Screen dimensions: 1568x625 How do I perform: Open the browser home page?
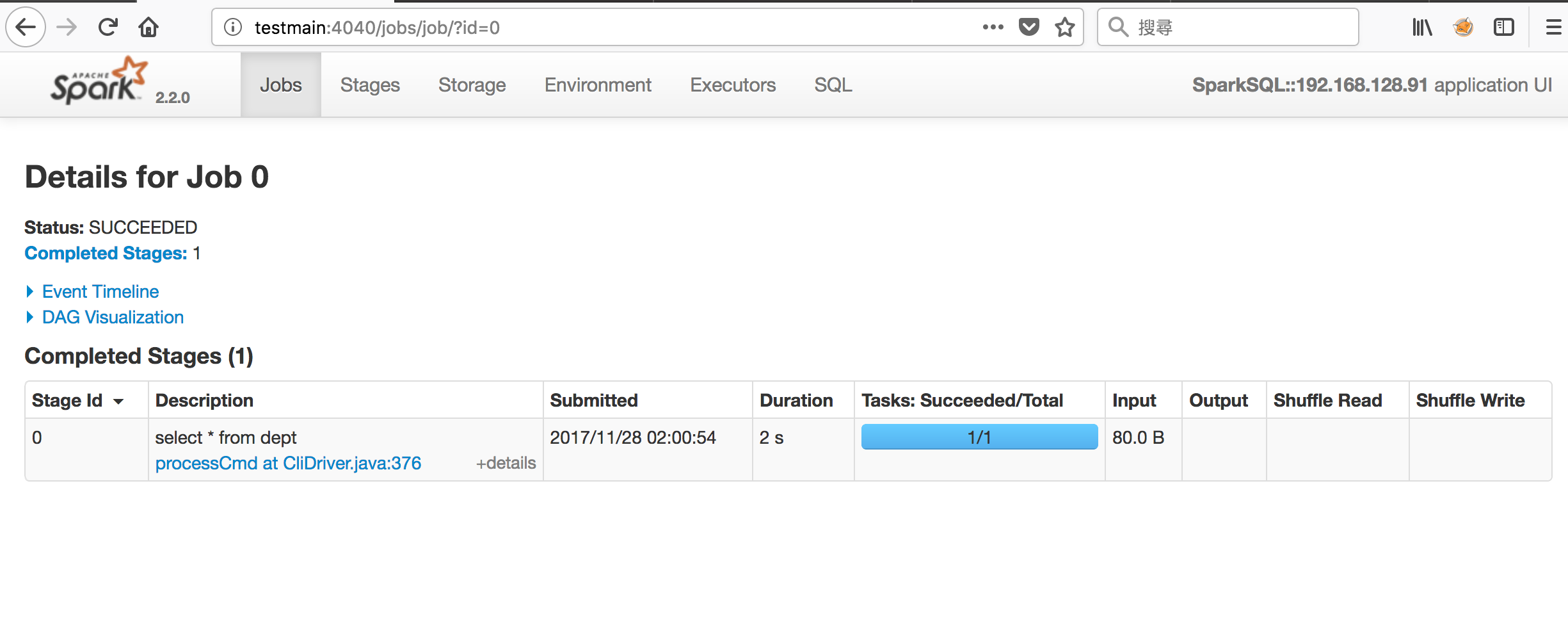(x=148, y=28)
